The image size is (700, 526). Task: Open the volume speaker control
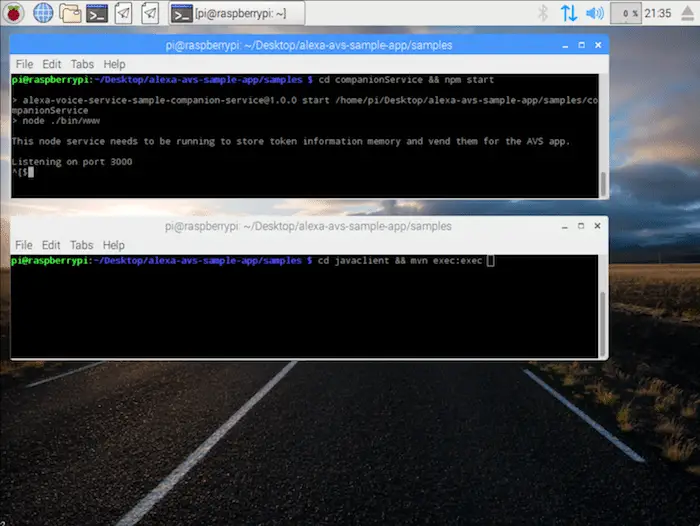(595, 13)
